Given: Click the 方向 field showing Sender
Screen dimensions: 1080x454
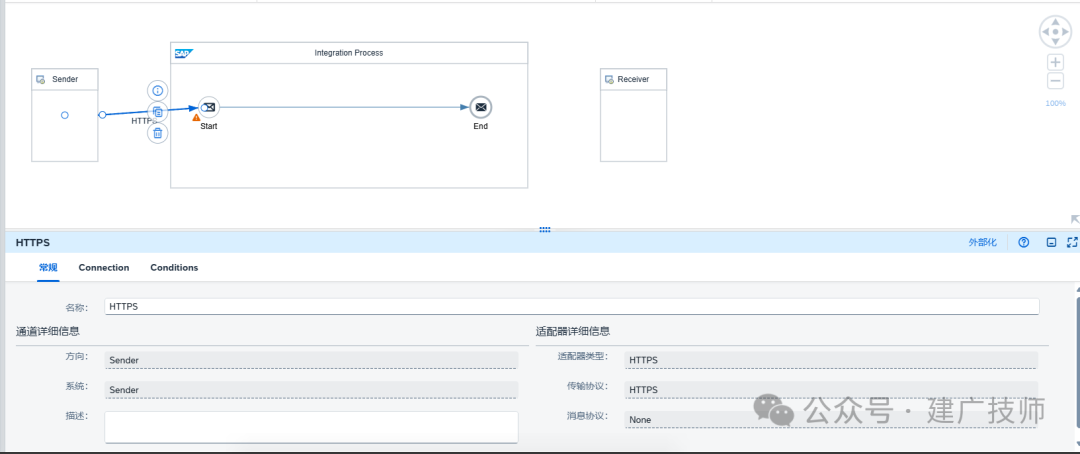Looking at the screenshot, I should click(311, 360).
